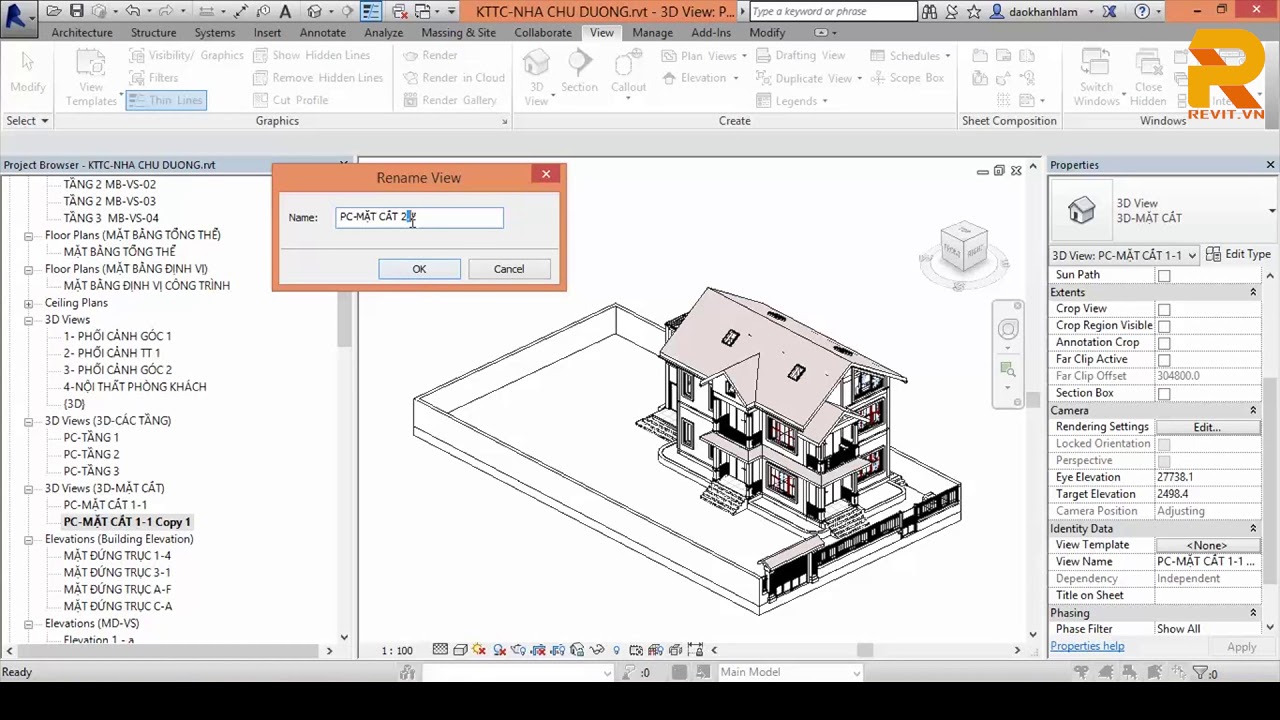Click the Name field in Rename View
The width and height of the screenshot is (1280, 720).
[x=419, y=217]
